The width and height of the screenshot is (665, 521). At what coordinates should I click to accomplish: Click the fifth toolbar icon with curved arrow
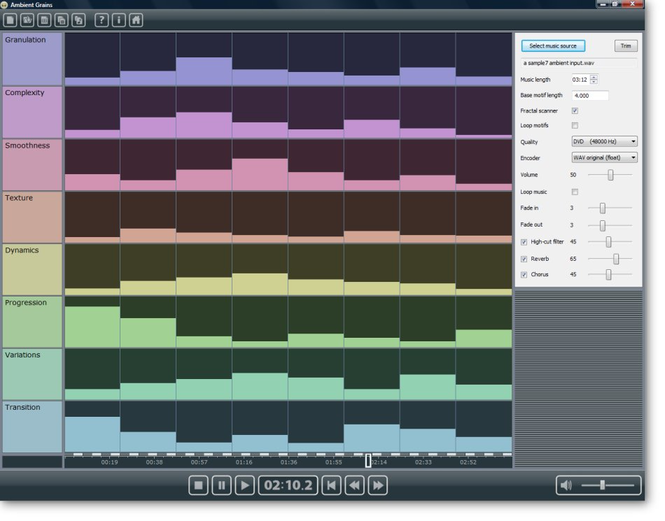click(x=78, y=20)
